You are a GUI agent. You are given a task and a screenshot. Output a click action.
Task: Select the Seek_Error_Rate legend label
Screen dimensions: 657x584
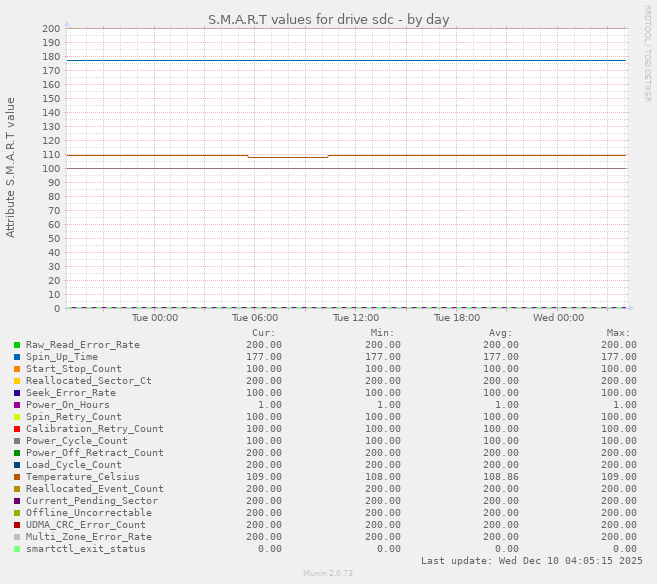tap(70, 393)
